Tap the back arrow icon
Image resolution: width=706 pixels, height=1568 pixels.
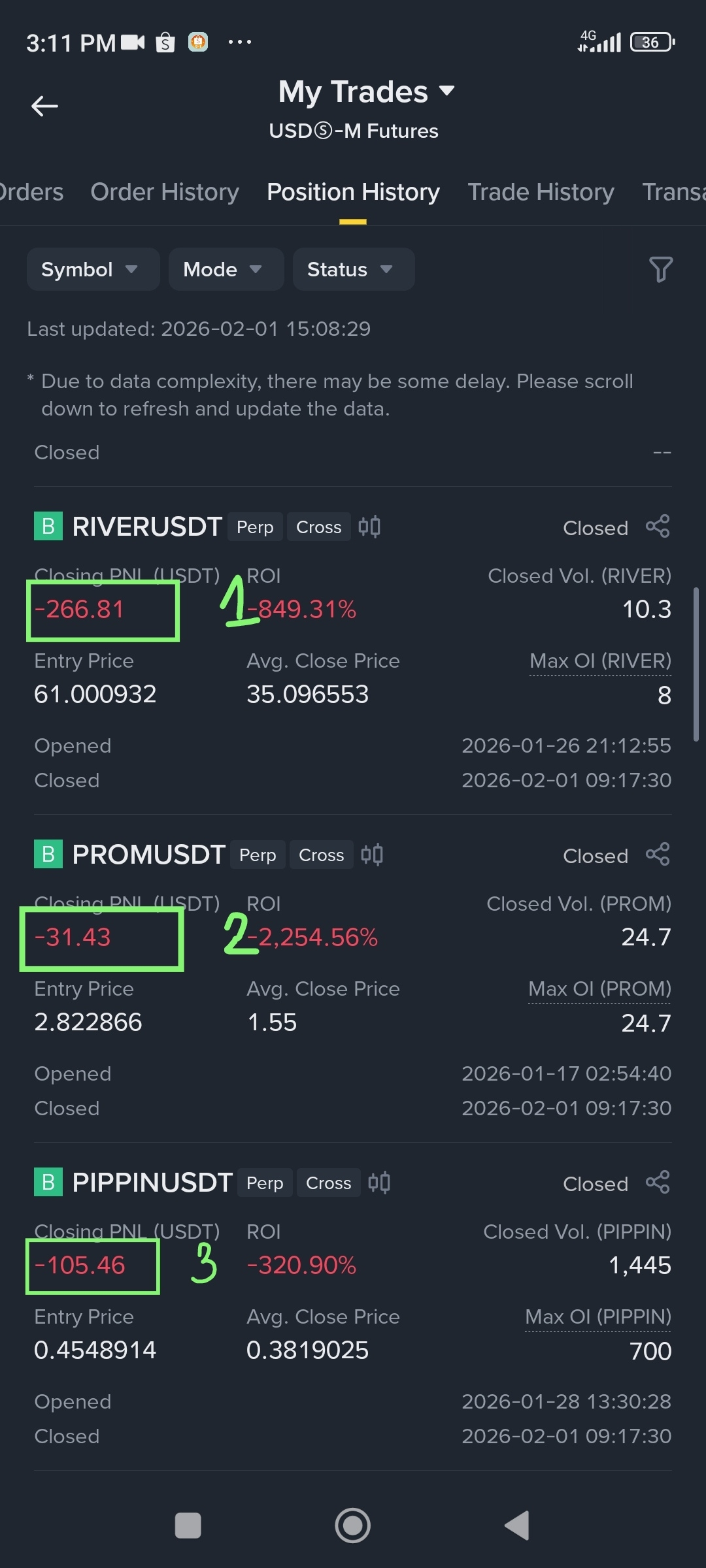pyautogui.click(x=44, y=106)
